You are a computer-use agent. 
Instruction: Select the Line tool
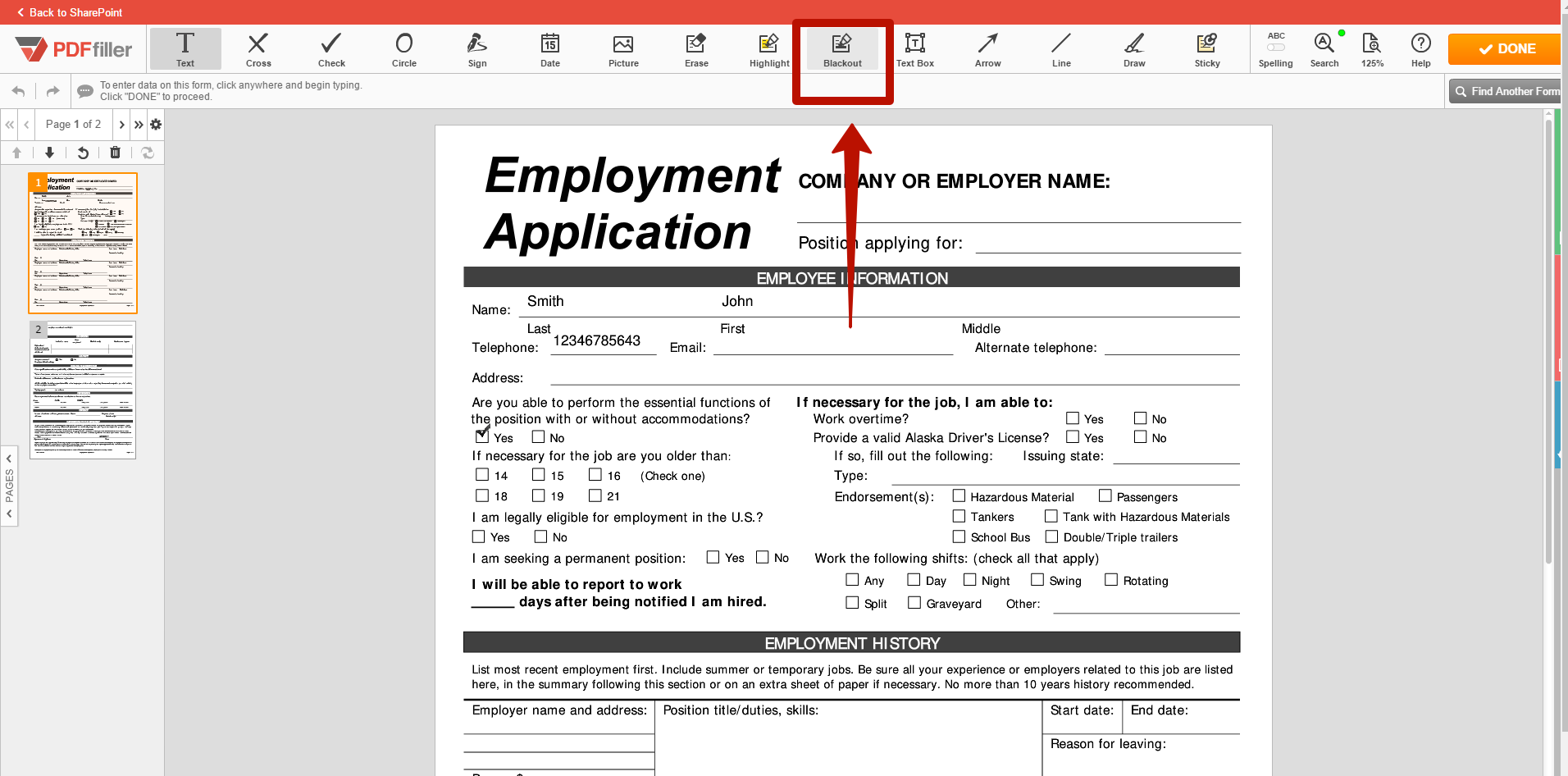pyautogui.click(x=1061, y=49)
